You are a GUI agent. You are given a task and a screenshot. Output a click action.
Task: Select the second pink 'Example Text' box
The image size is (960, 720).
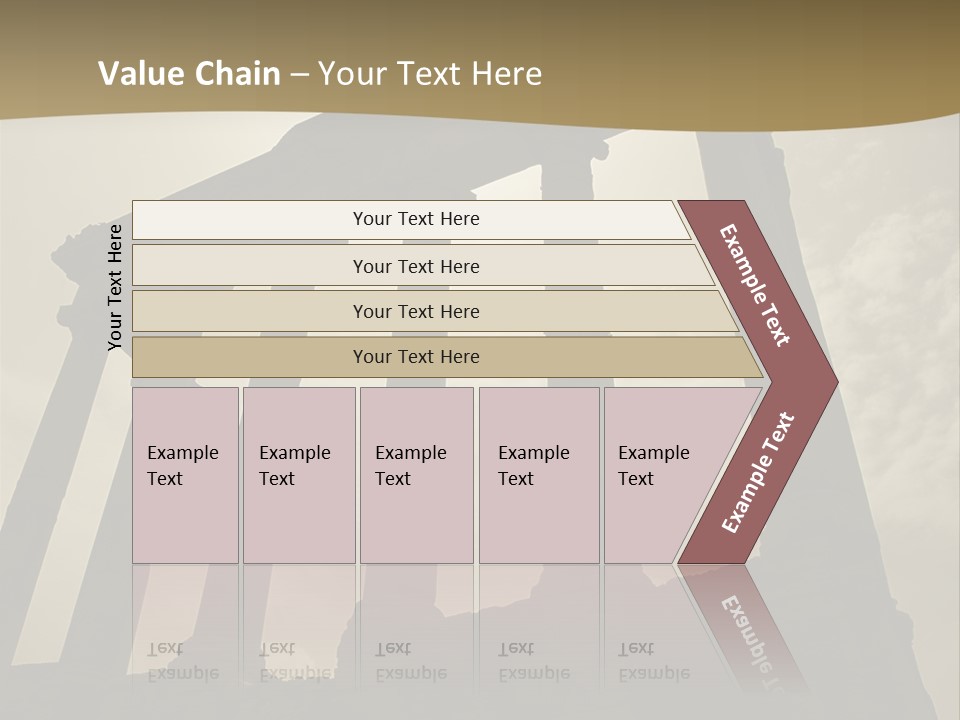point(298,475)
